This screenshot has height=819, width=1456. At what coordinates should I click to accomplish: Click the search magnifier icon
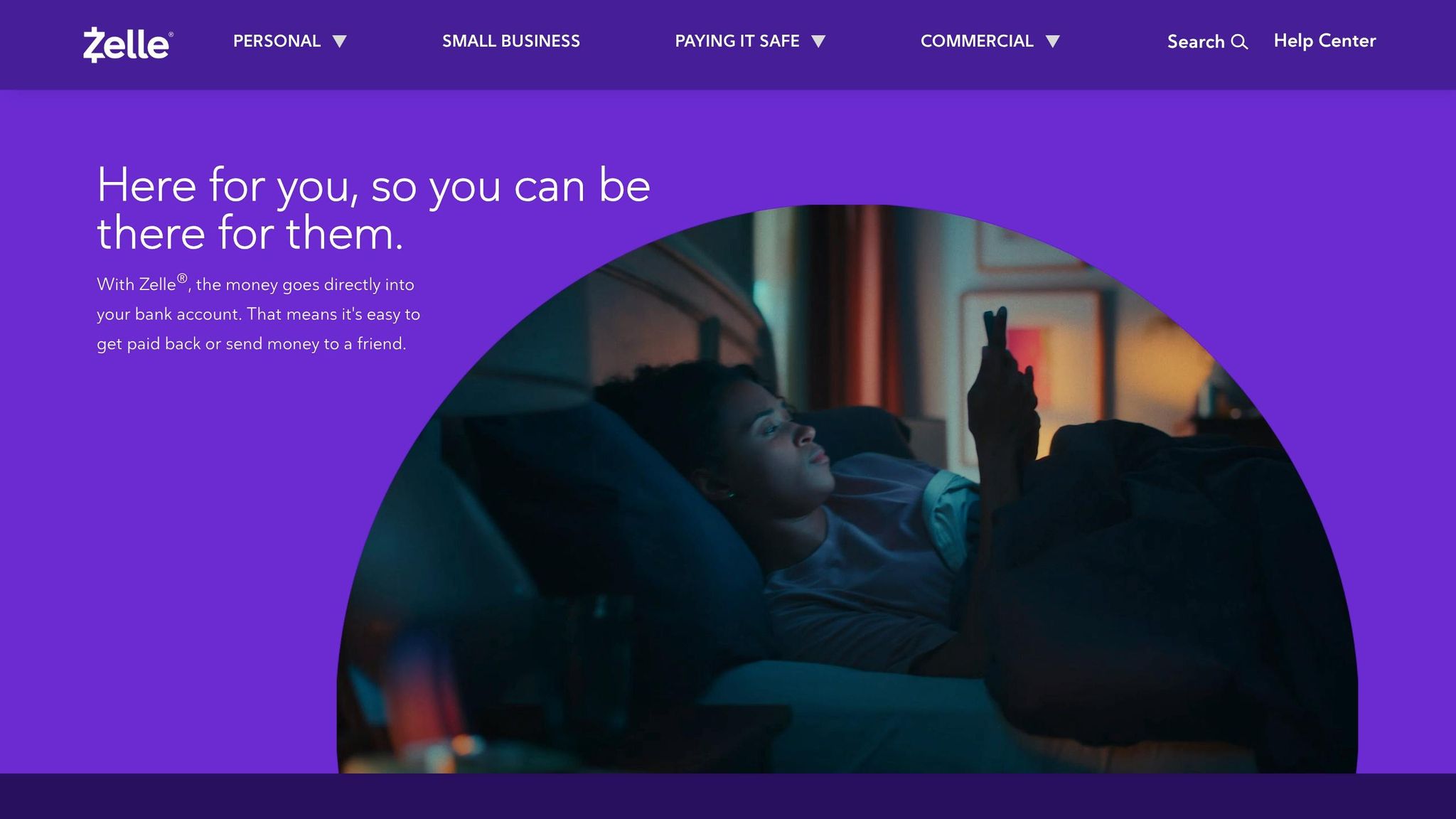point(1239,42)
